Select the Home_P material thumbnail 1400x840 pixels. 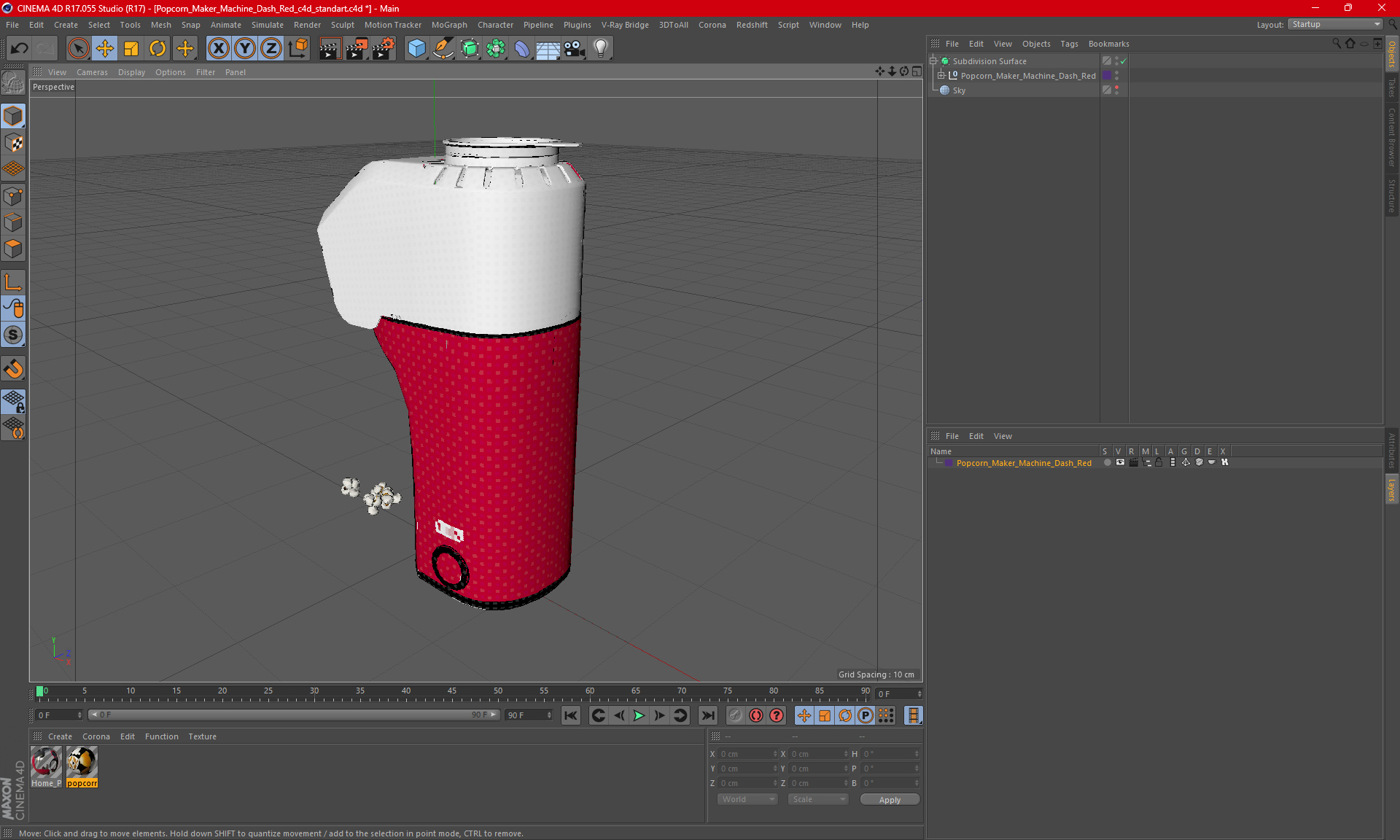pos(46,766)
